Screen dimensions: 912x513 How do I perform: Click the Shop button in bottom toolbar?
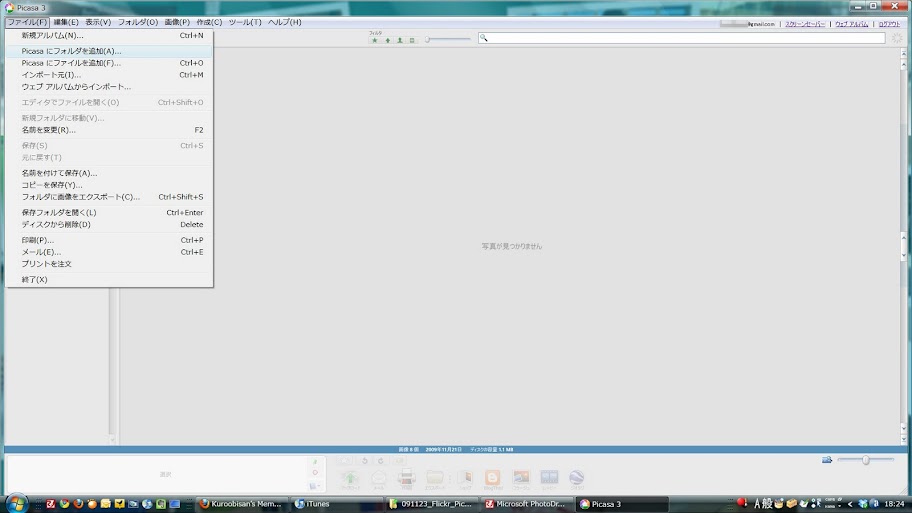point(465,479)
